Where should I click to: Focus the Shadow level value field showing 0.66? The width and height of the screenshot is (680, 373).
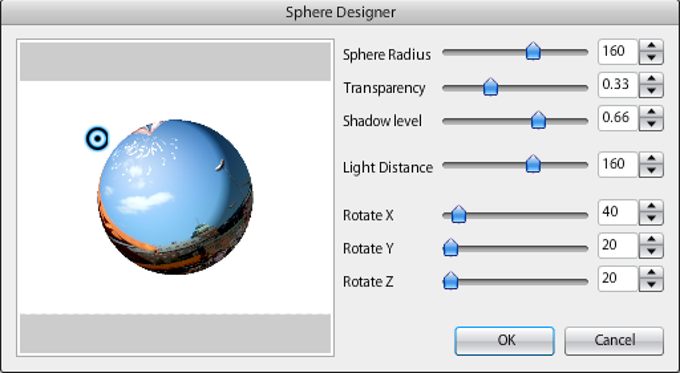coord(618,118)
